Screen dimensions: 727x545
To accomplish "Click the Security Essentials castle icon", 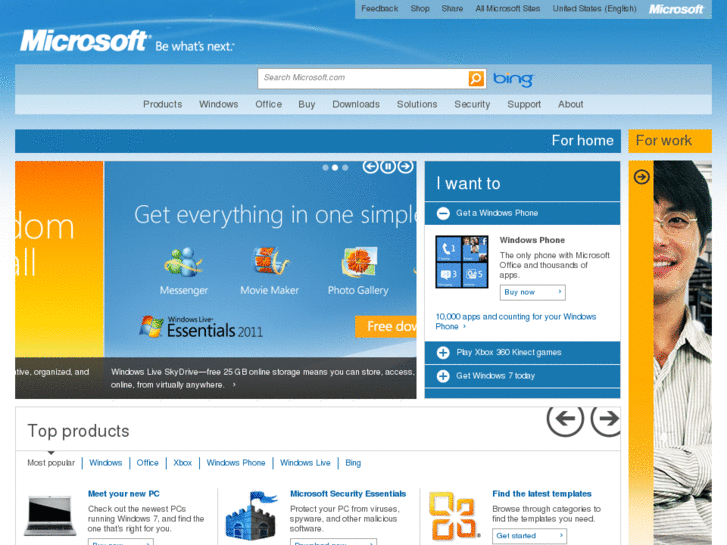I will (251, 516).
